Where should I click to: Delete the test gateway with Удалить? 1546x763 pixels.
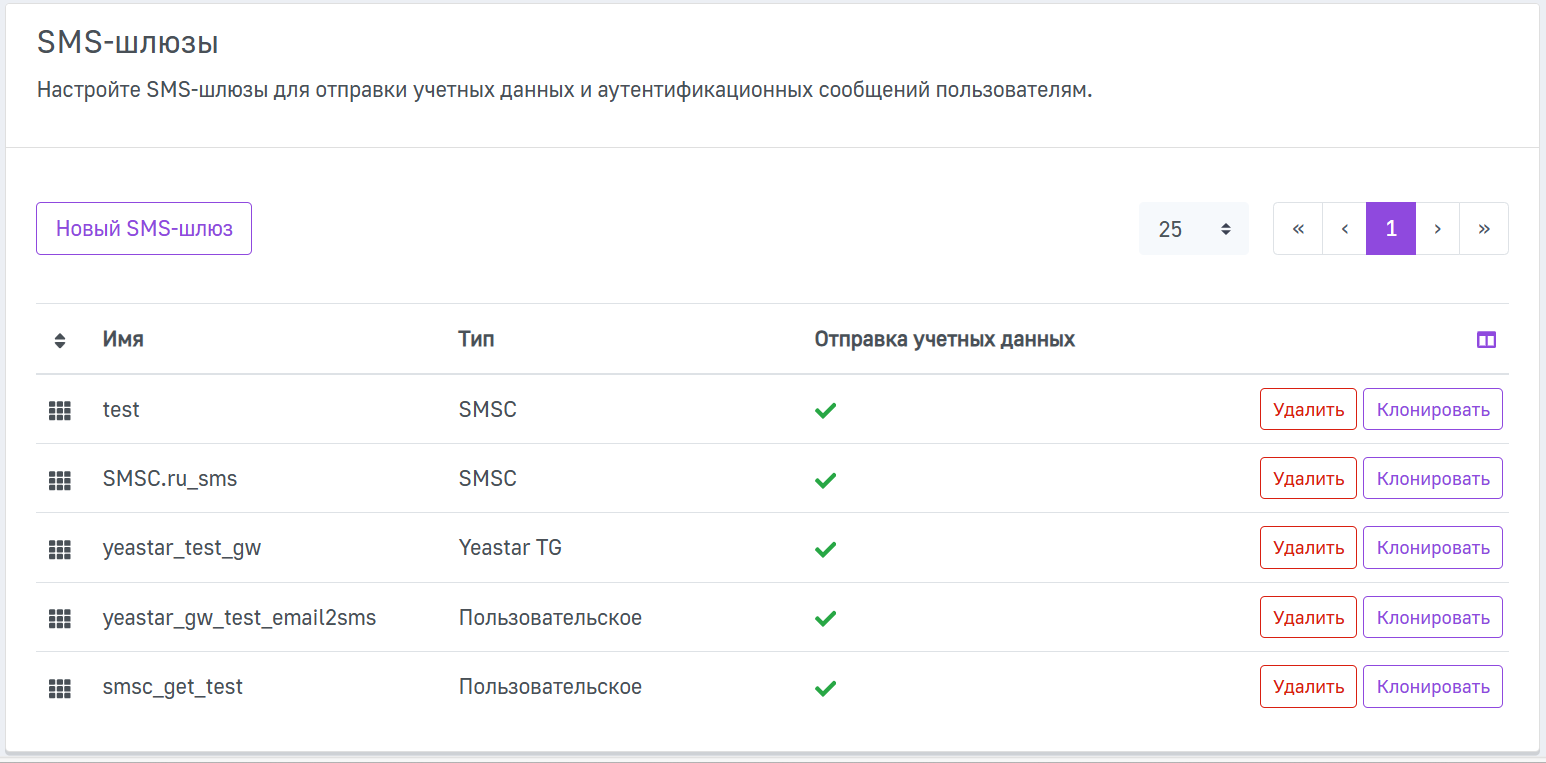tap(1308, 409)
